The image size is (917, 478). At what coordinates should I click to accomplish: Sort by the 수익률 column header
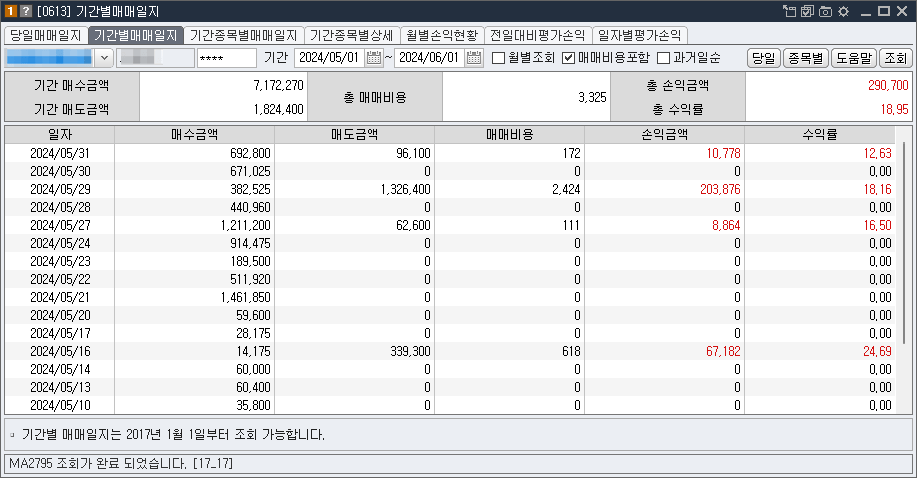click(x=820, y=135)
